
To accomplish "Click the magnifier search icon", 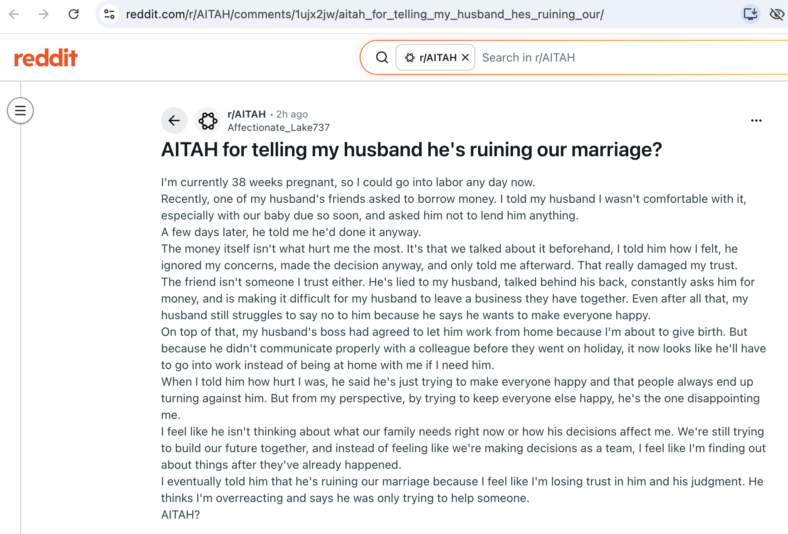I will click(x=382, y=57).
